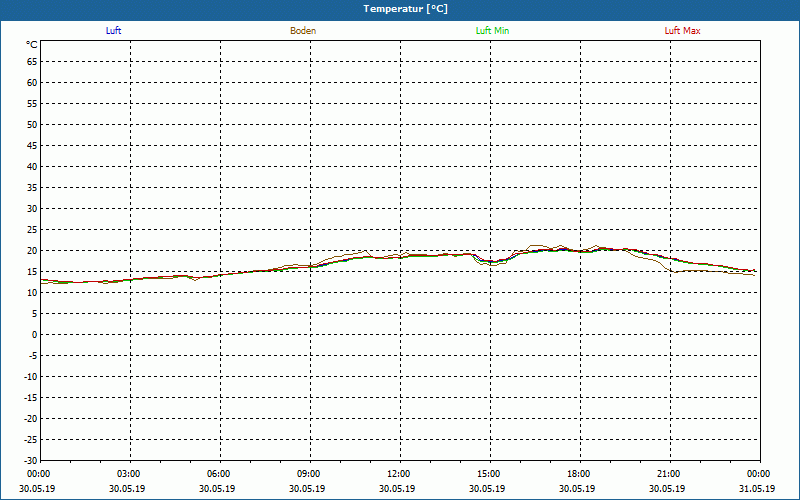
Task: Click the 25 y-axis label
Action: click(32, 230)
